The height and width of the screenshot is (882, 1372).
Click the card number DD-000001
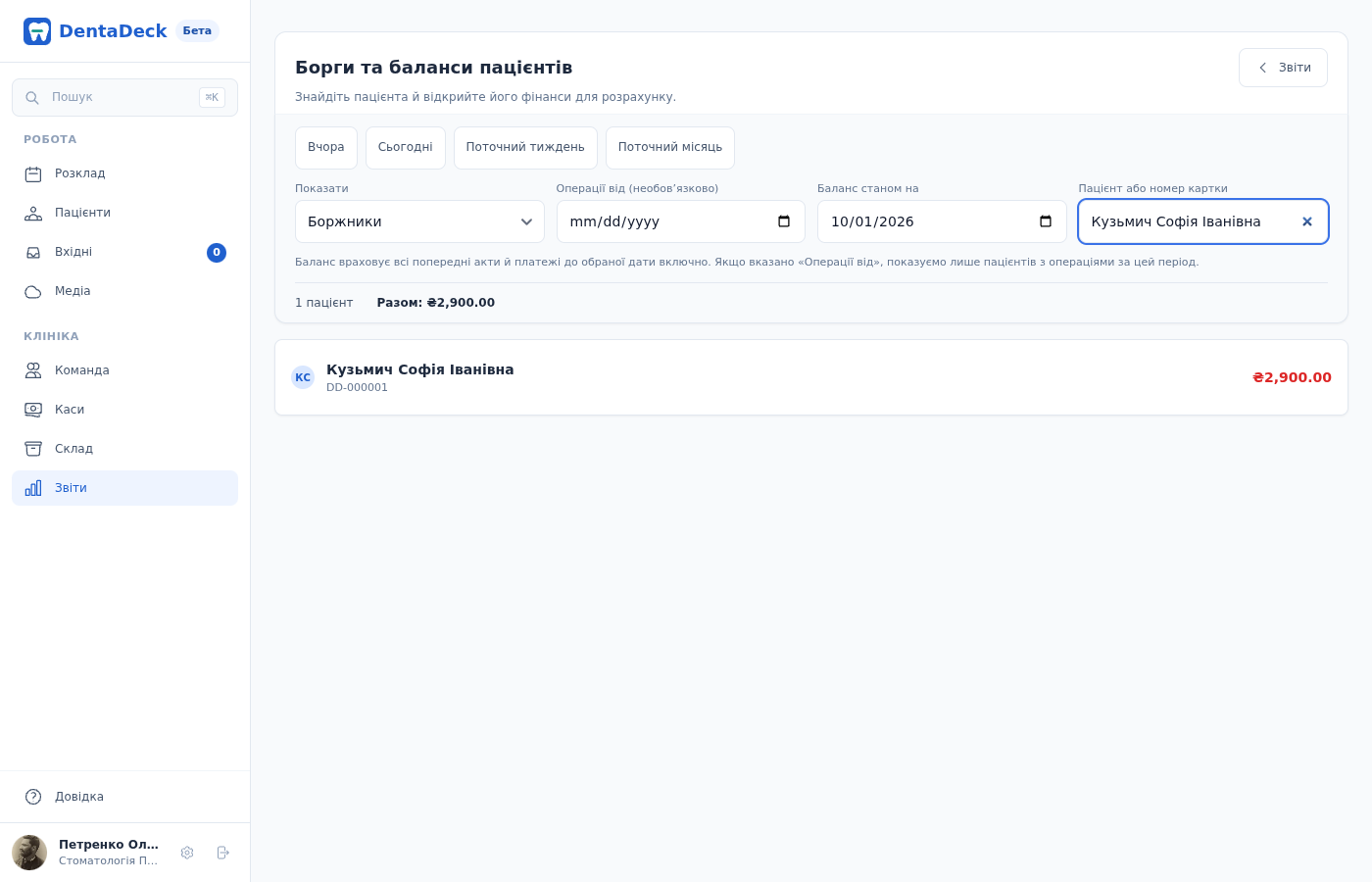point(357,388)
